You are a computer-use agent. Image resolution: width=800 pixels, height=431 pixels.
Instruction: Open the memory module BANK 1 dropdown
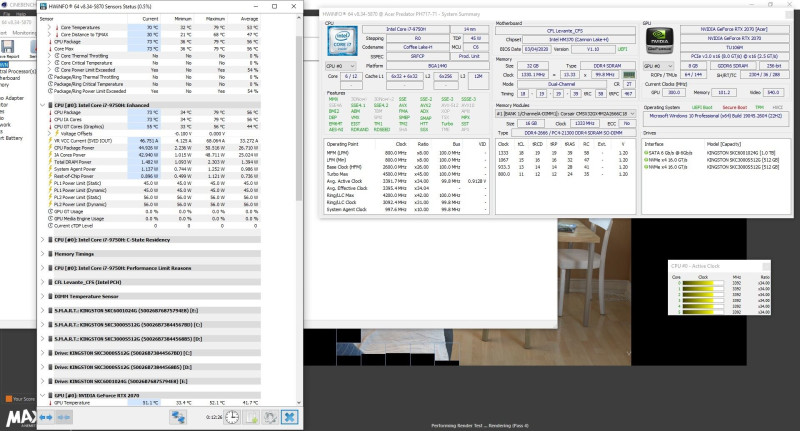tap(565, 114)
